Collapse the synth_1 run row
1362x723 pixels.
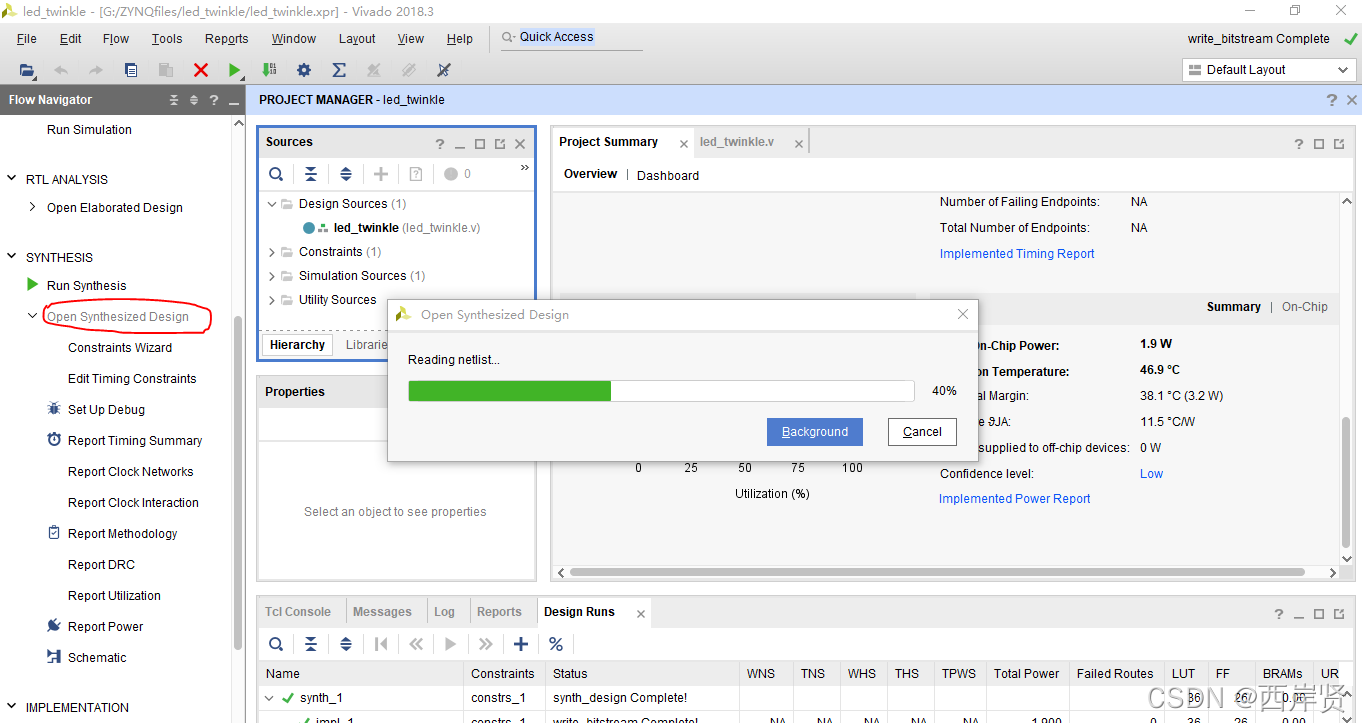coord(268,698)
